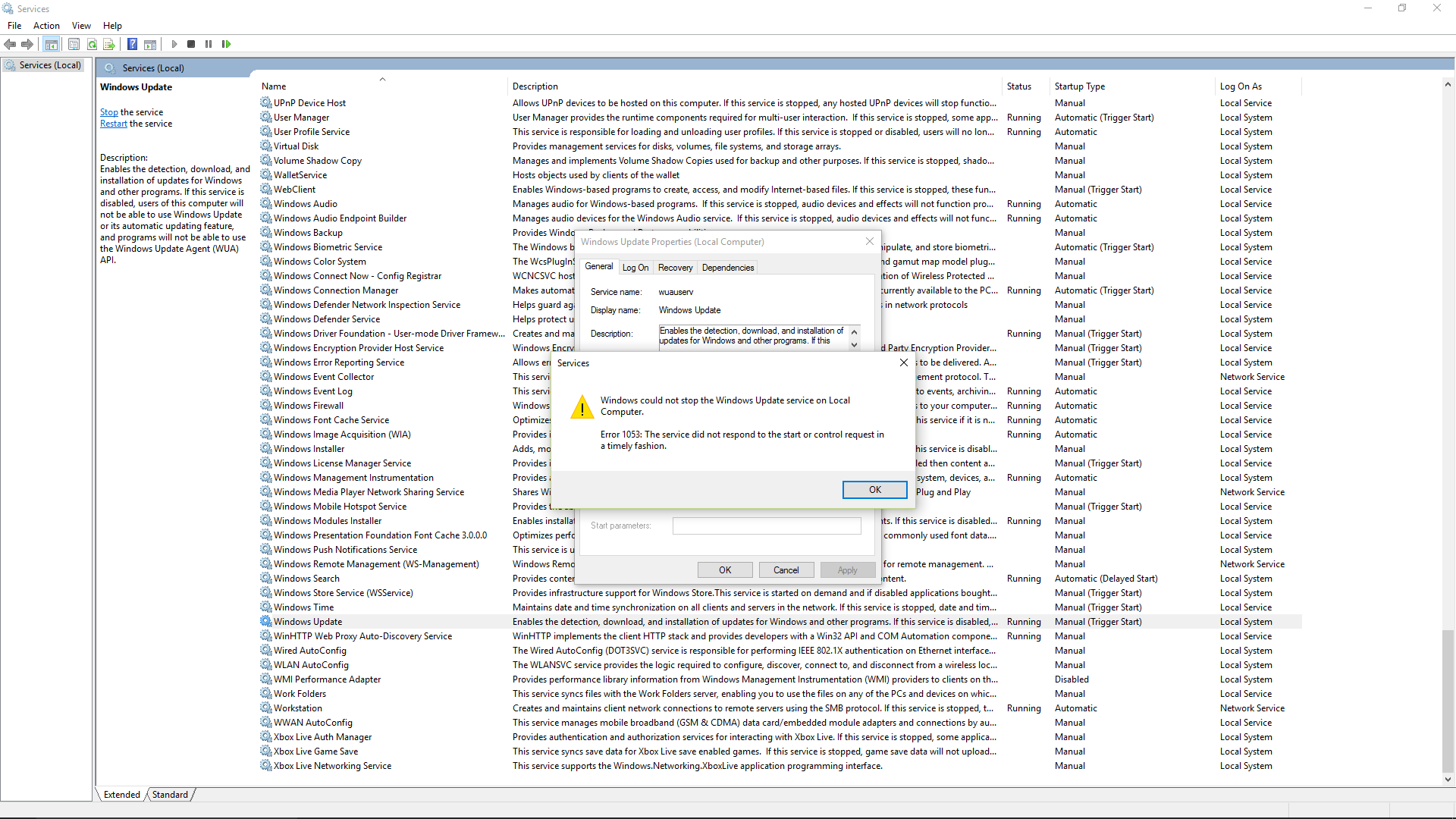Image resolution: width=1456 pixels, height=819 pixels.
Task: Click the Apply button in Properties dialog
Action: tap(847, 570)
